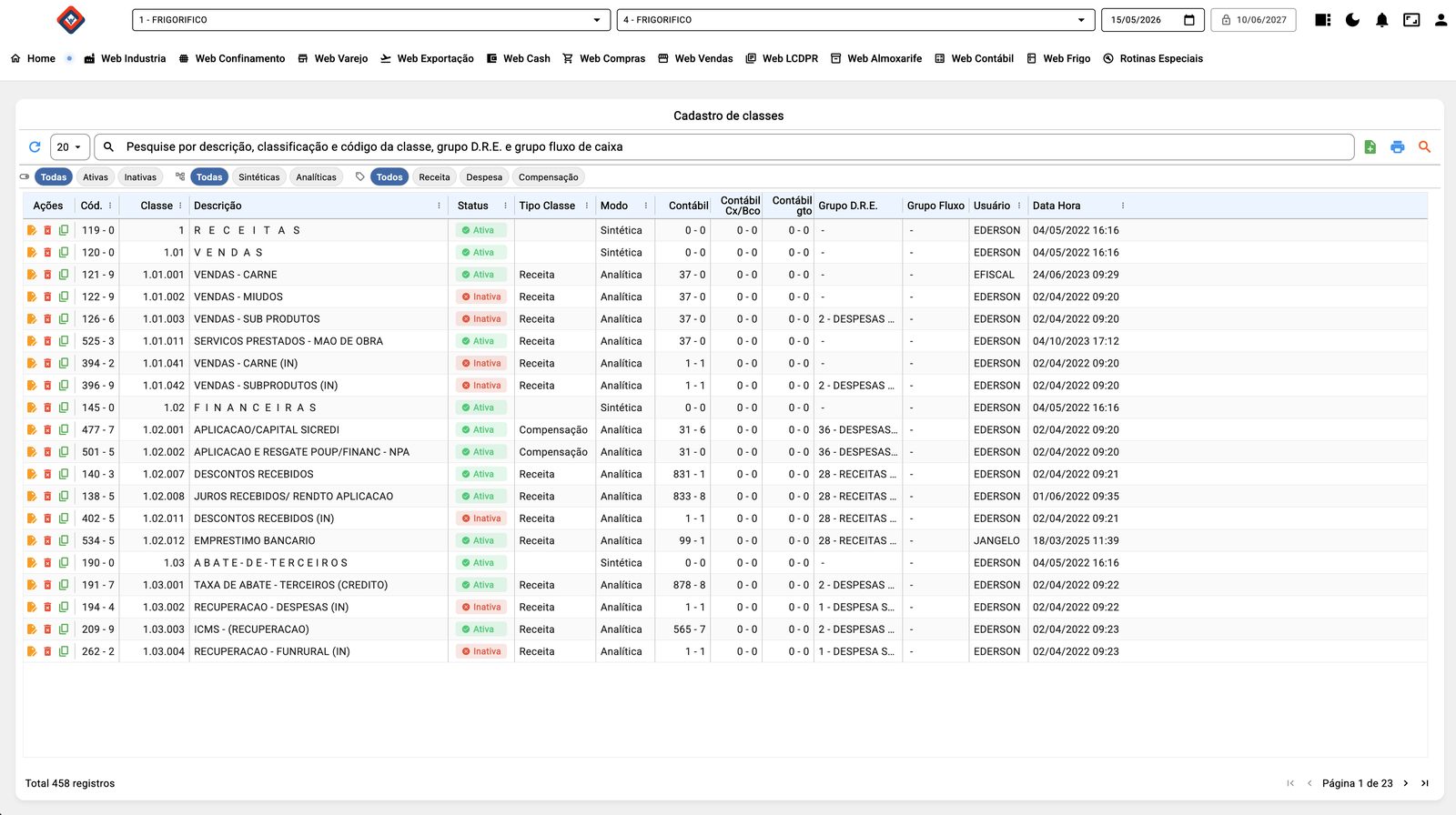The height and width of the screenshot is (815, 1456).
Task: Click the company logo at top left
Action: pyautogui.click(x=71, y=19)
